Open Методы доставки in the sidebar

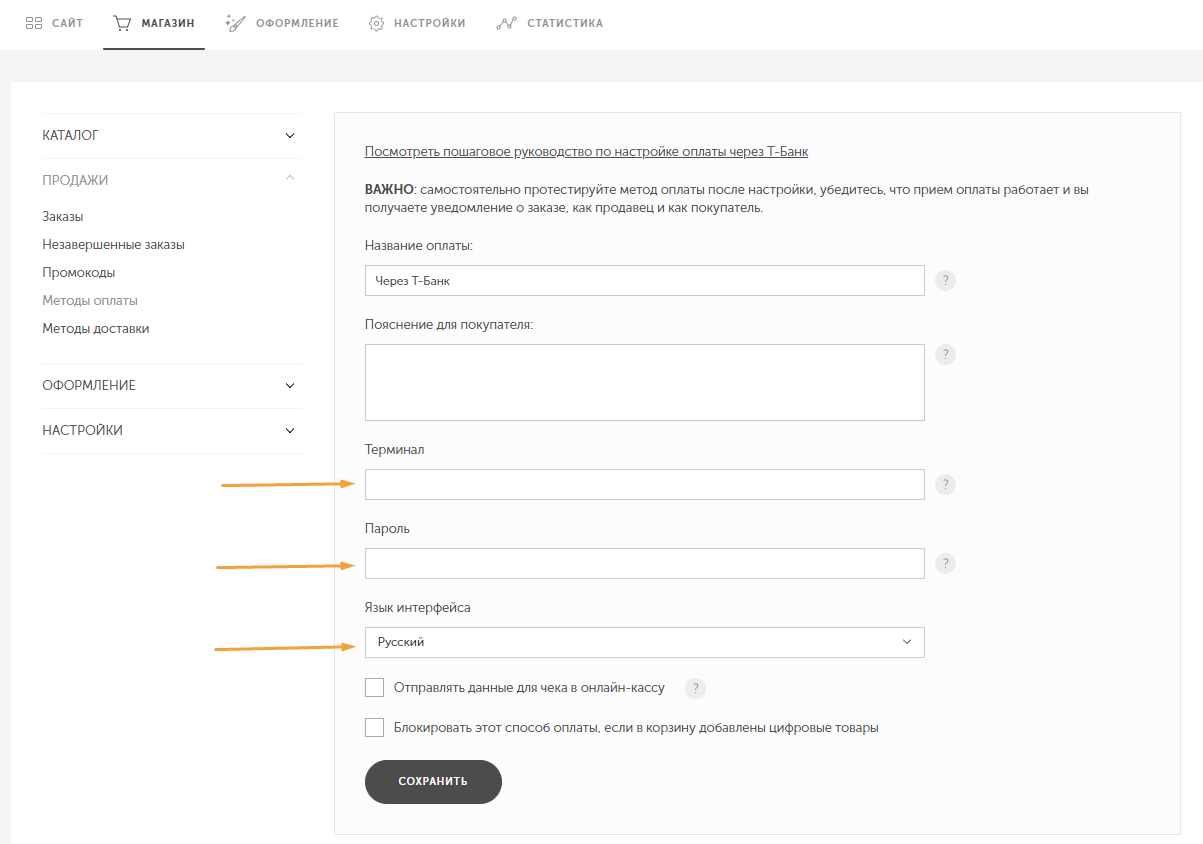point(96,328)
